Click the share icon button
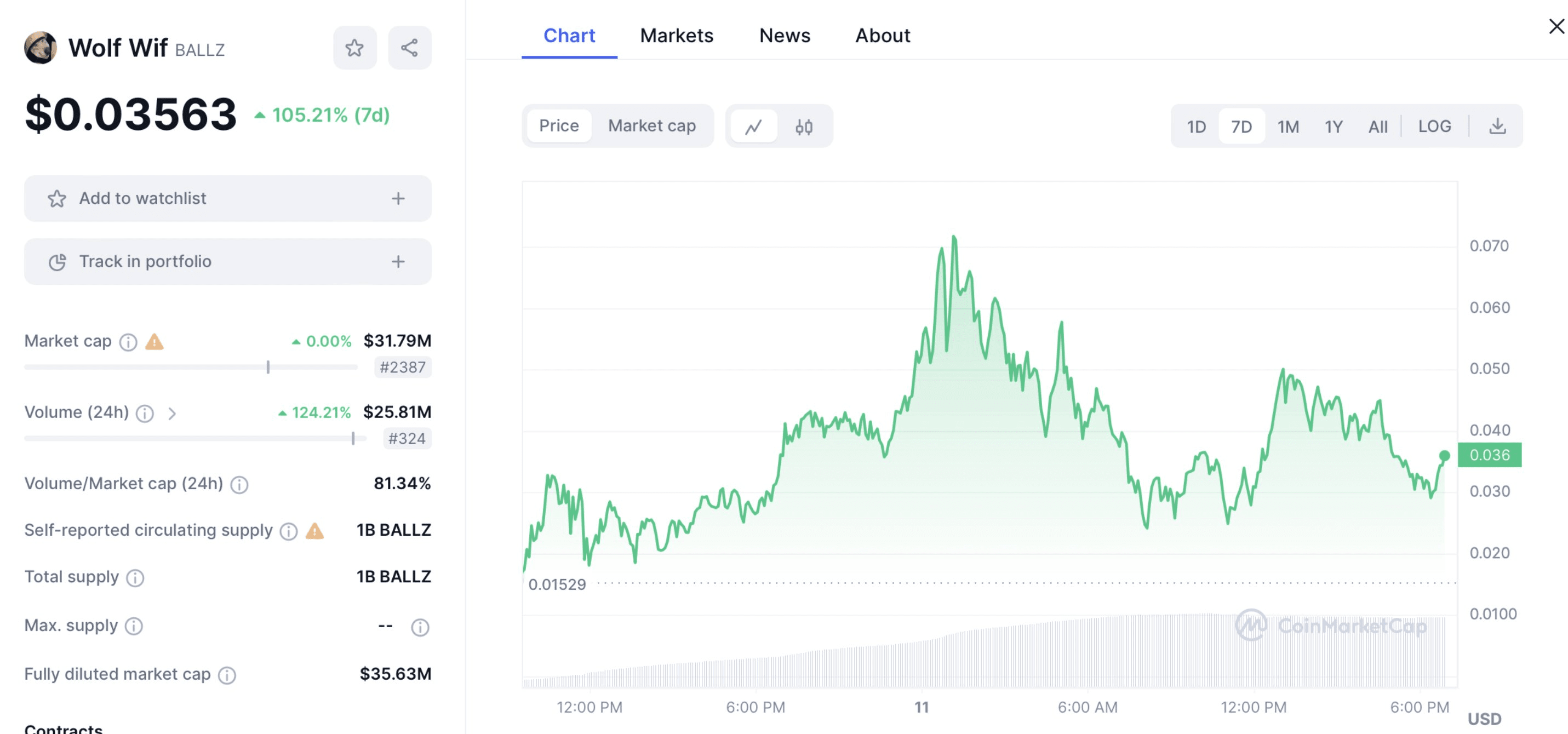This screenshot has width=1568, height=734. [410, 48]
